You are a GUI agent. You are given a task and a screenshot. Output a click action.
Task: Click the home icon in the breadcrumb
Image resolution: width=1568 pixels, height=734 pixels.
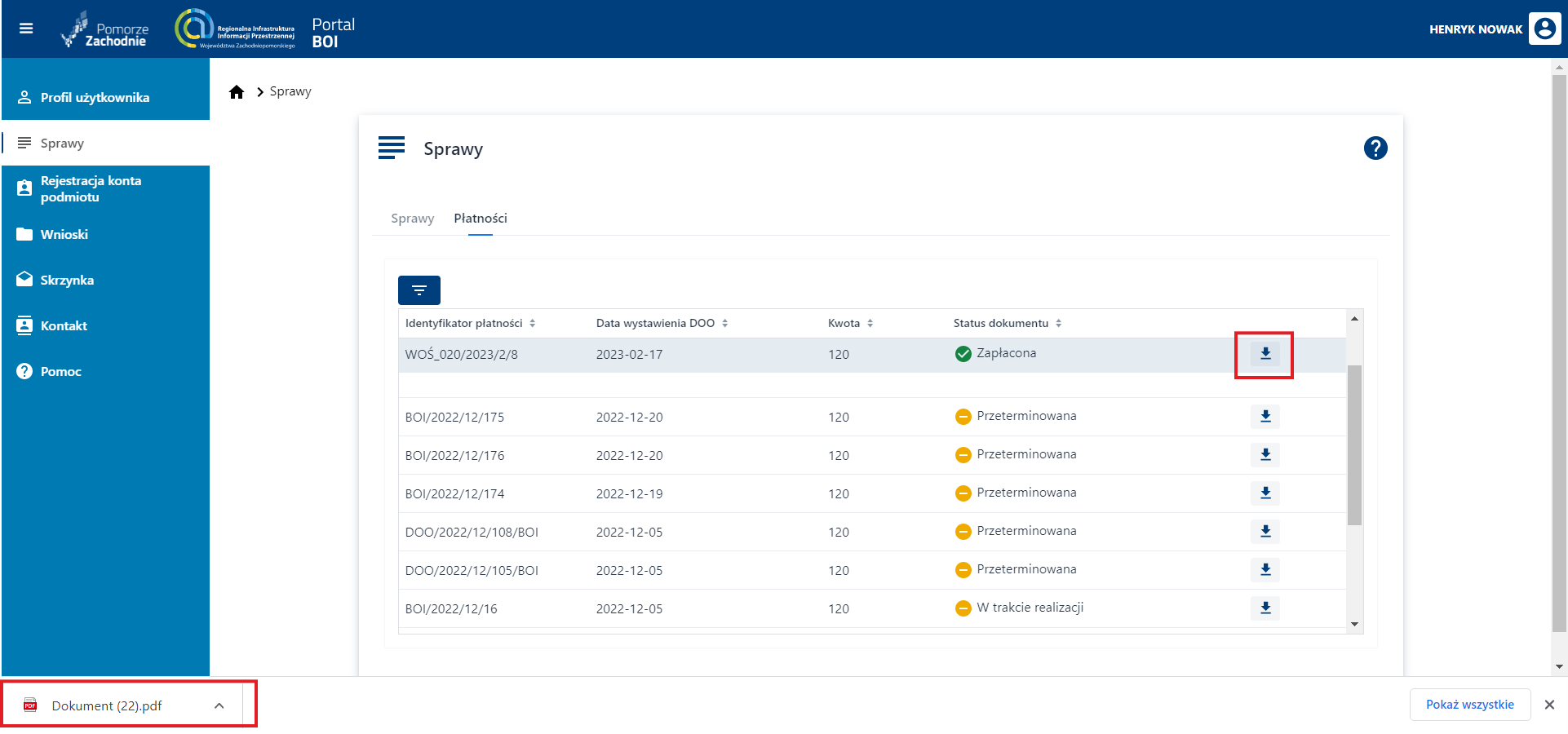[237, 92]
